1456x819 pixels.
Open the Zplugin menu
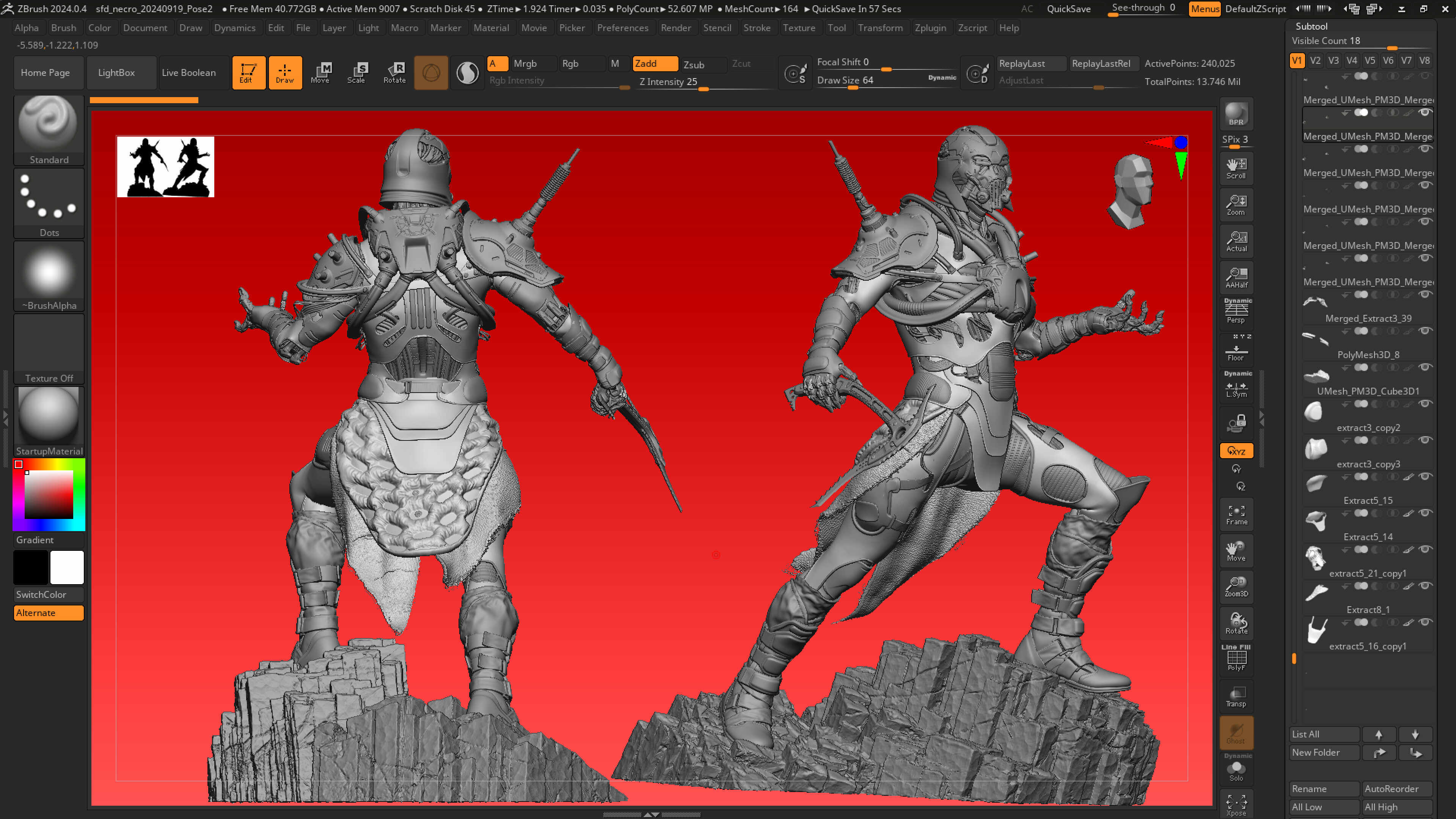coord(930,28)
